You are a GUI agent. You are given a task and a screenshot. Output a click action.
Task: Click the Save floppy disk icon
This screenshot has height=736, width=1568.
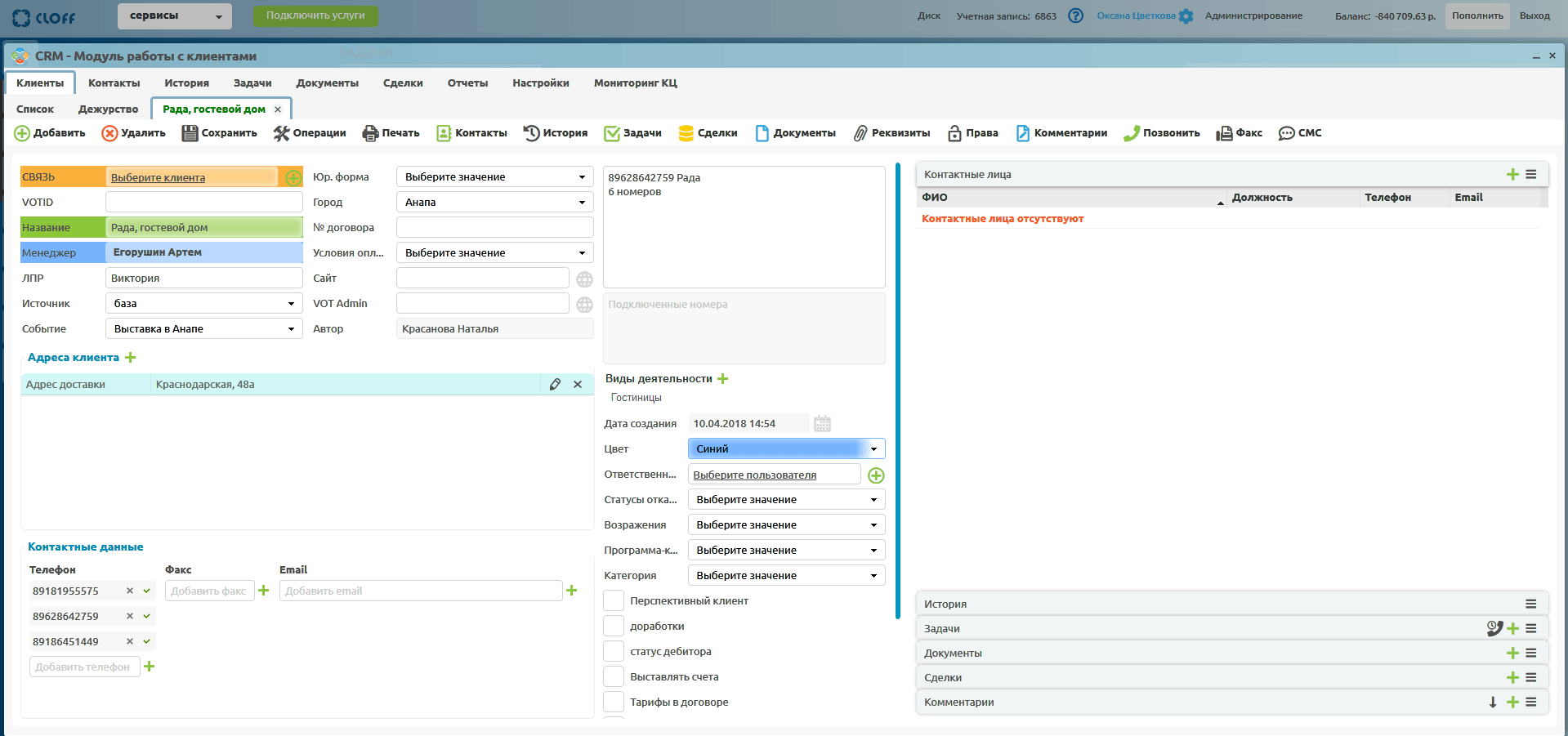coord(190,133)
